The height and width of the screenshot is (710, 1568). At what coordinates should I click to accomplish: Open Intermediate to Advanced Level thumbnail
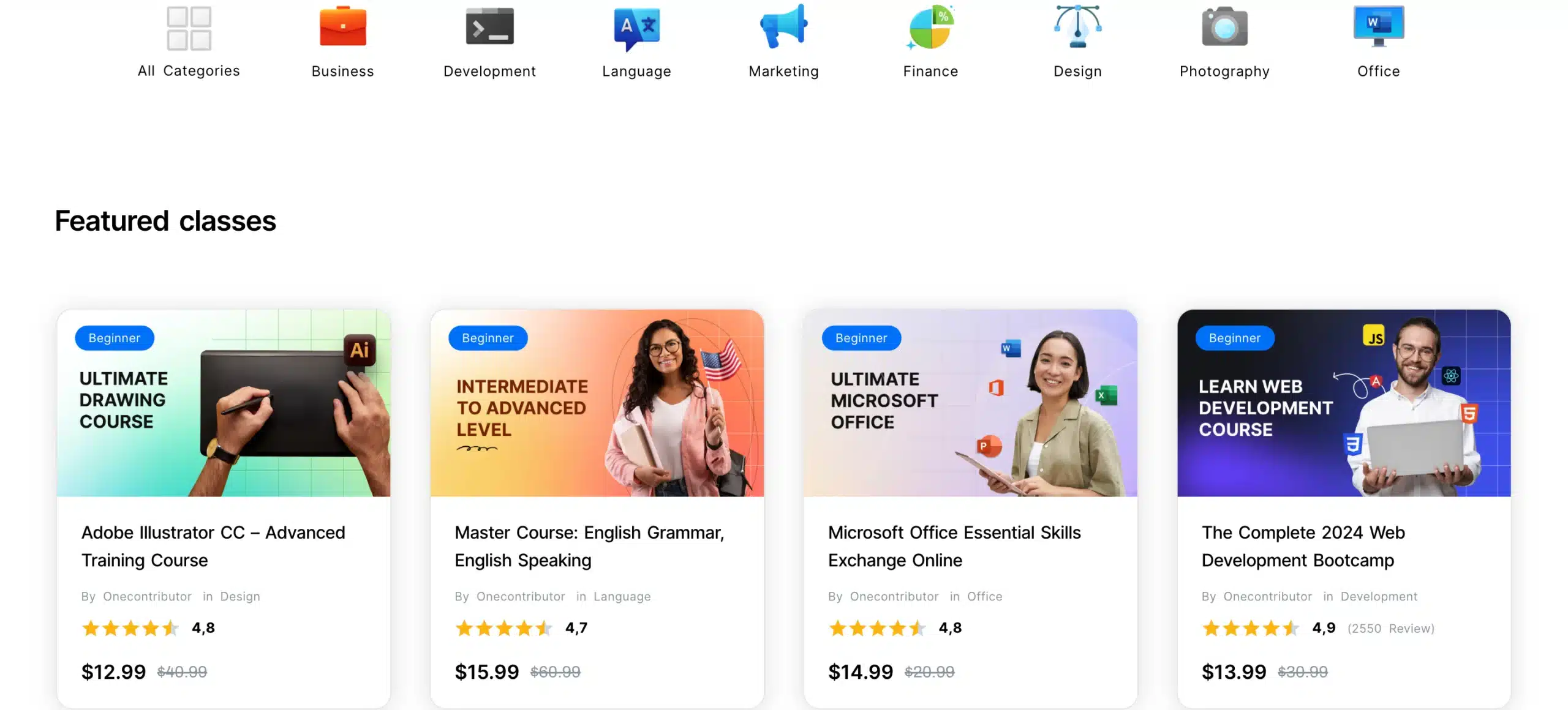point(597,403)
